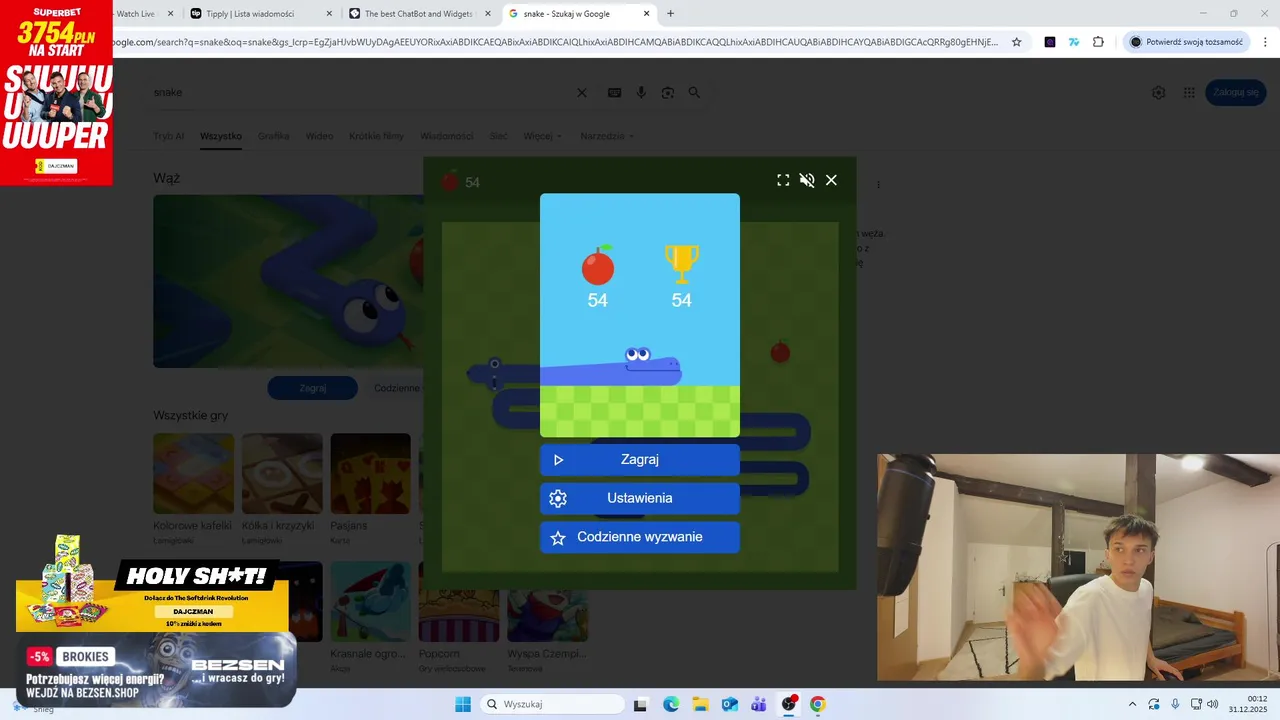Image resolution: width=1280 pixels, height=720 pixels.
Task: Open a new browser tab
Action: (670, 14)
